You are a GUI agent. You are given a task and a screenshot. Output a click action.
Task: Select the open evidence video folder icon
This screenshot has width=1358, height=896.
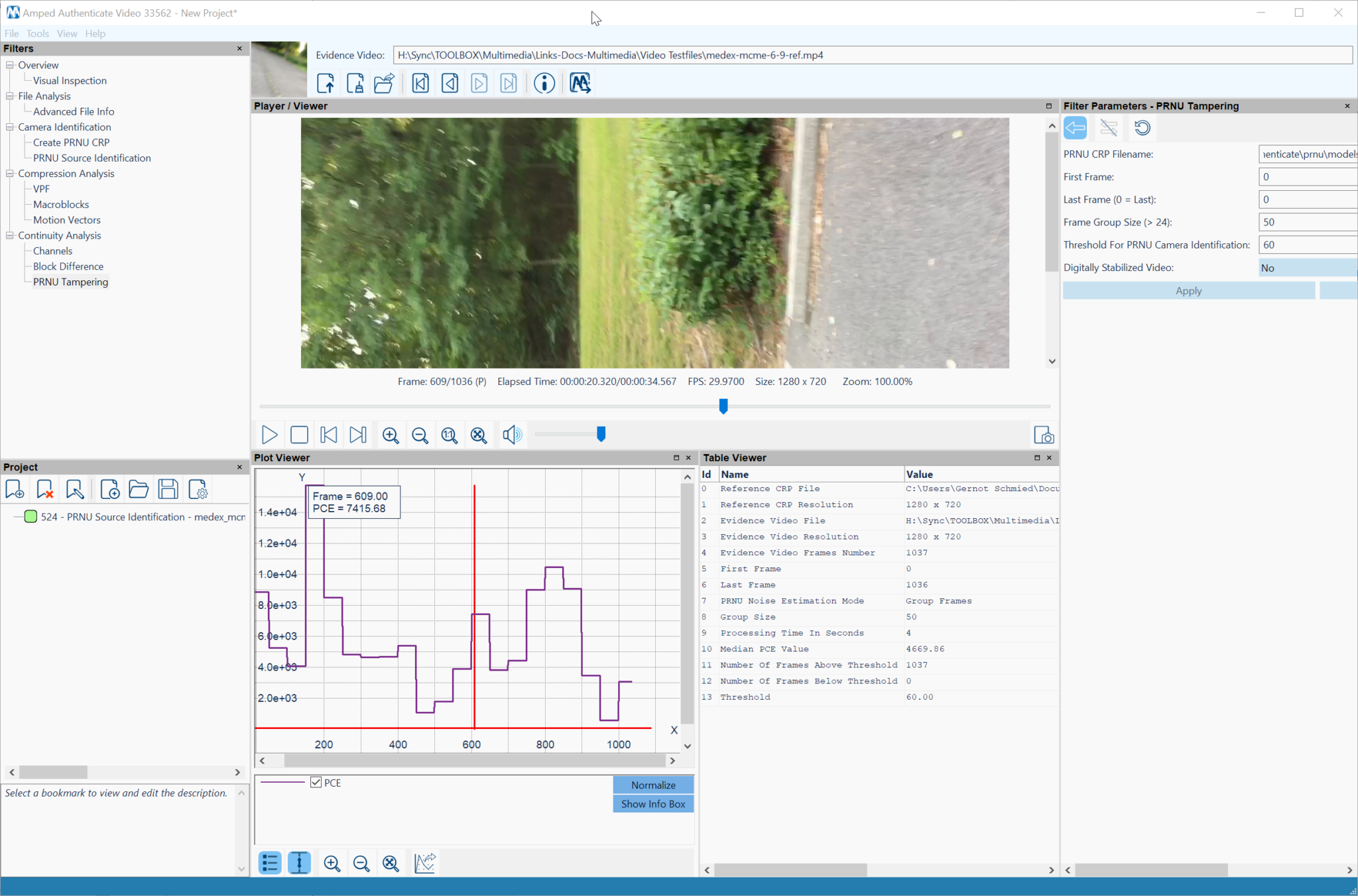(x=383, y=83)
